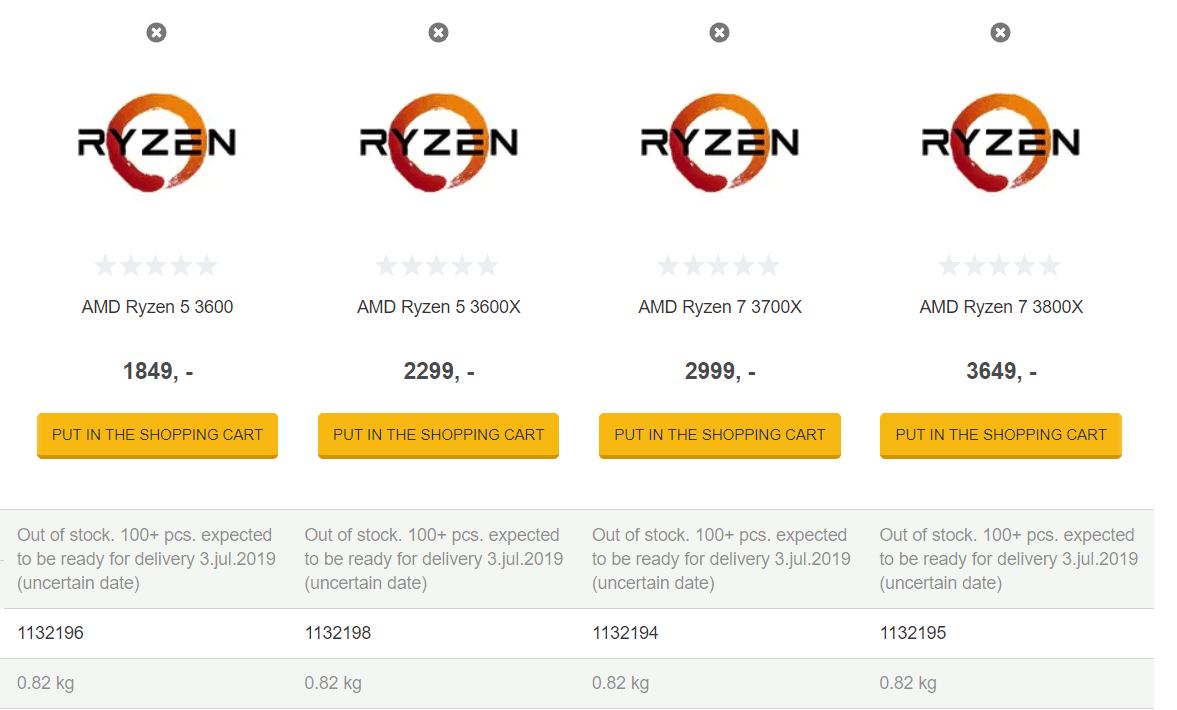Click the Ryzen 7 3700X logo image

[720, 143]
